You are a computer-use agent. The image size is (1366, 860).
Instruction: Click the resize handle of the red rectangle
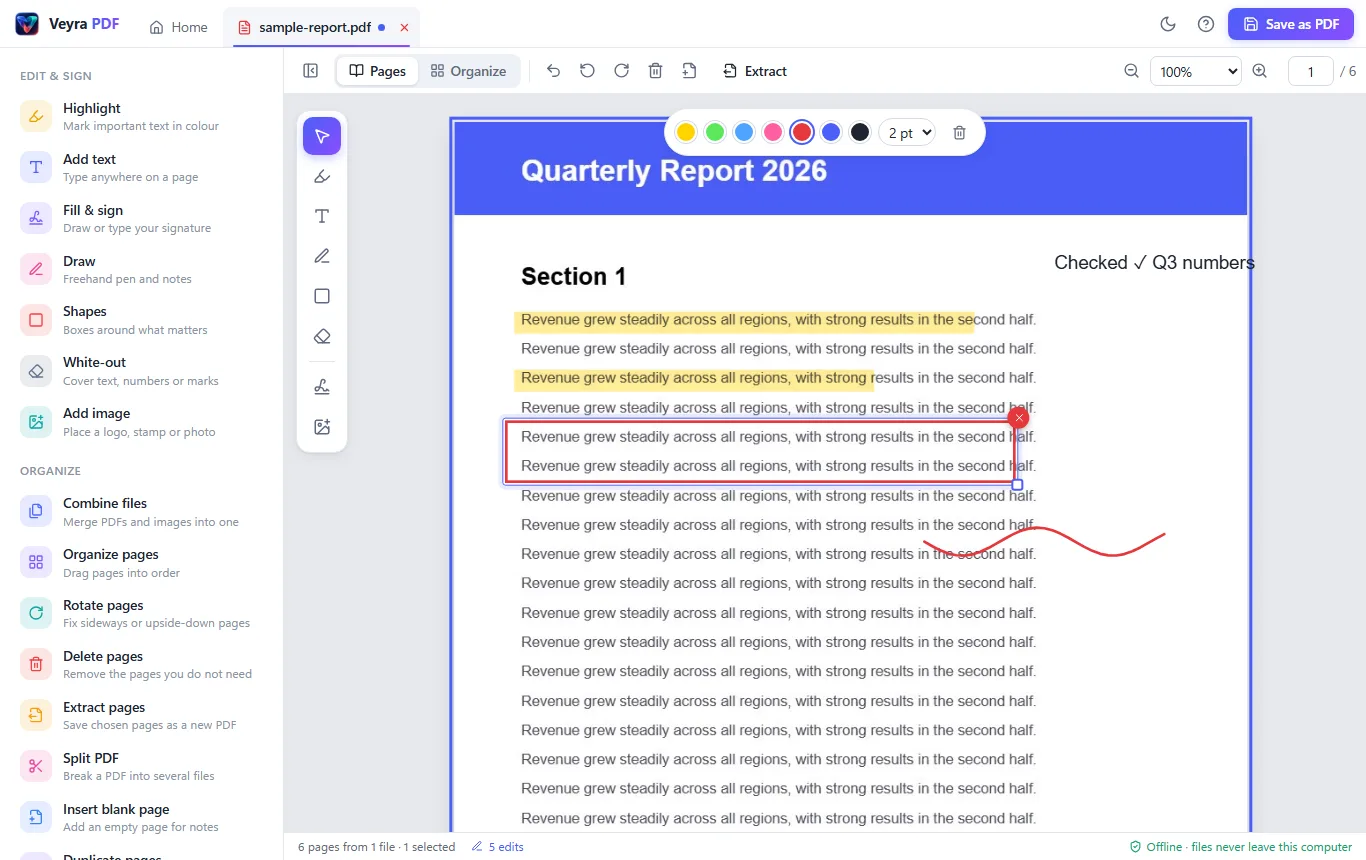(x=1018, y=485)
